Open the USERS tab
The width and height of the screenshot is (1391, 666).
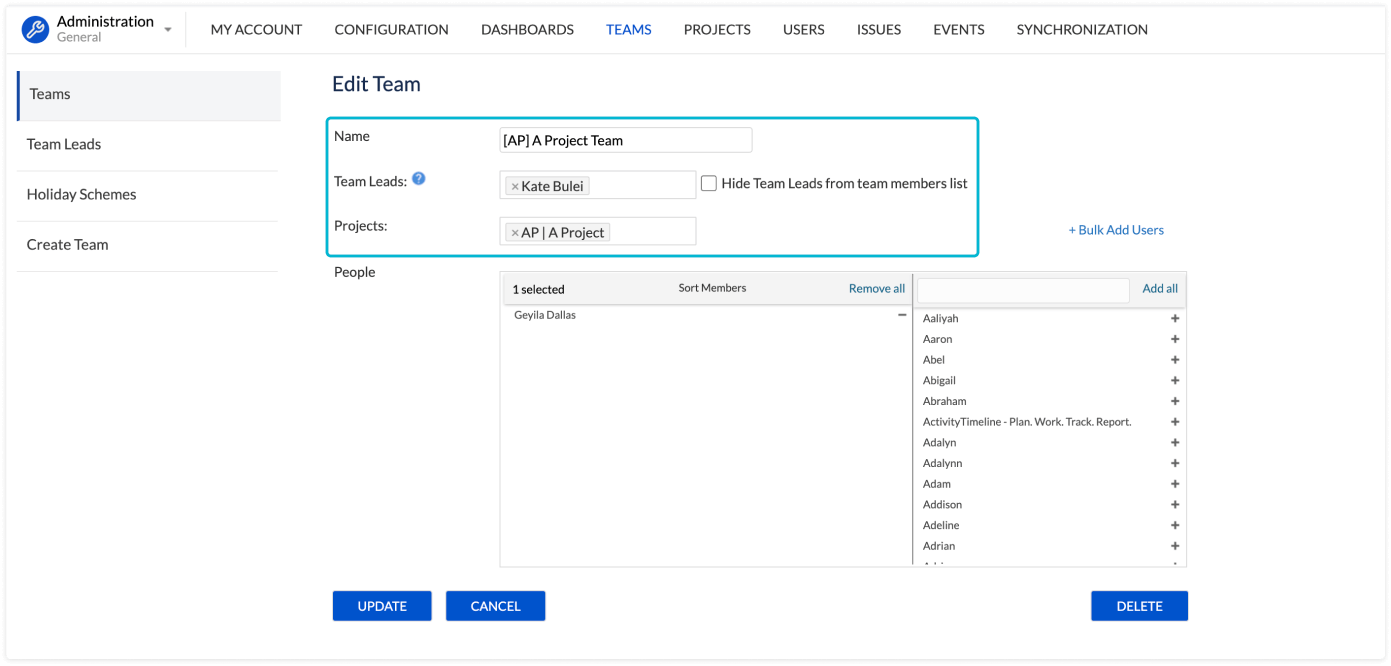[x=803, y=30]
